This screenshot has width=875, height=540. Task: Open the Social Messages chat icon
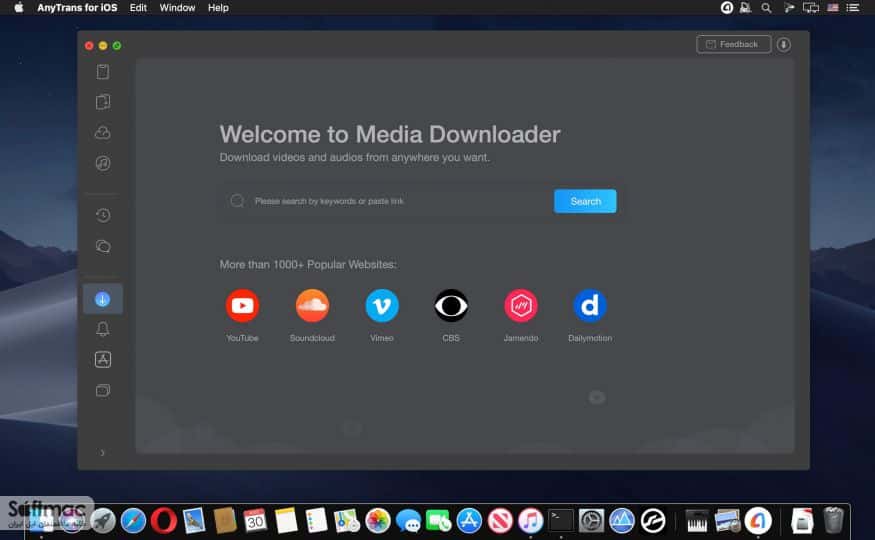pos(103,246)
